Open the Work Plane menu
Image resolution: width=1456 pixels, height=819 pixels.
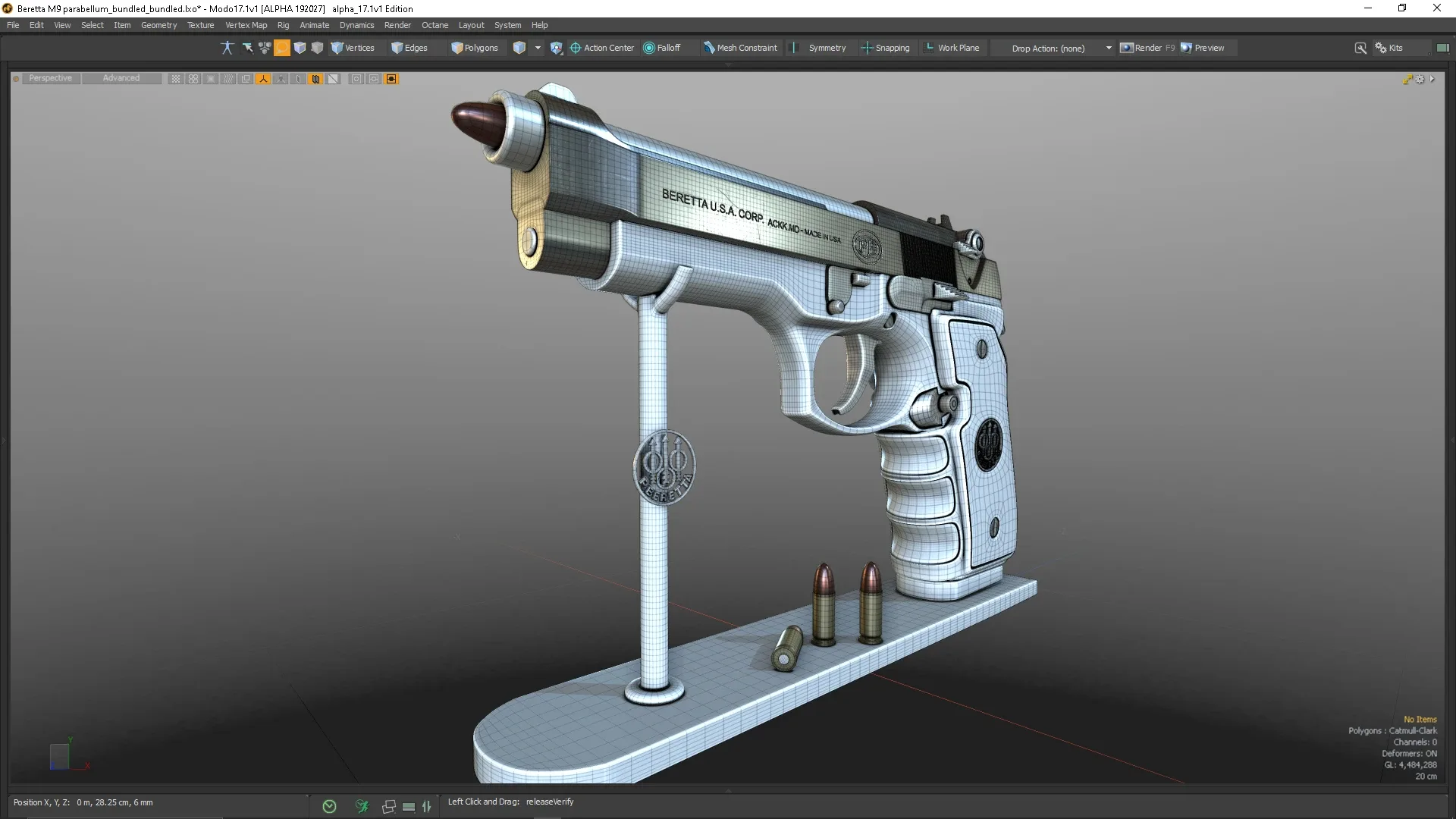952,48
